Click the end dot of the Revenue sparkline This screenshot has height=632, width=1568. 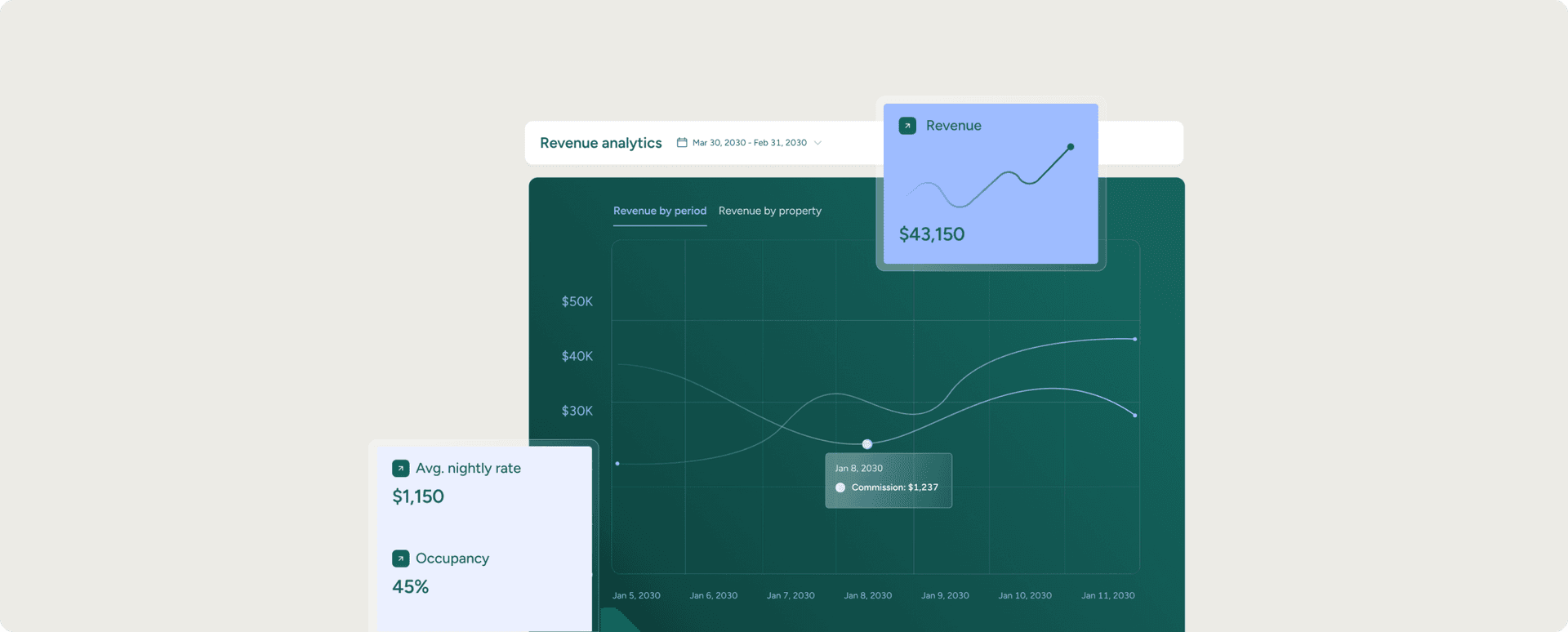tap(1071, 147)
